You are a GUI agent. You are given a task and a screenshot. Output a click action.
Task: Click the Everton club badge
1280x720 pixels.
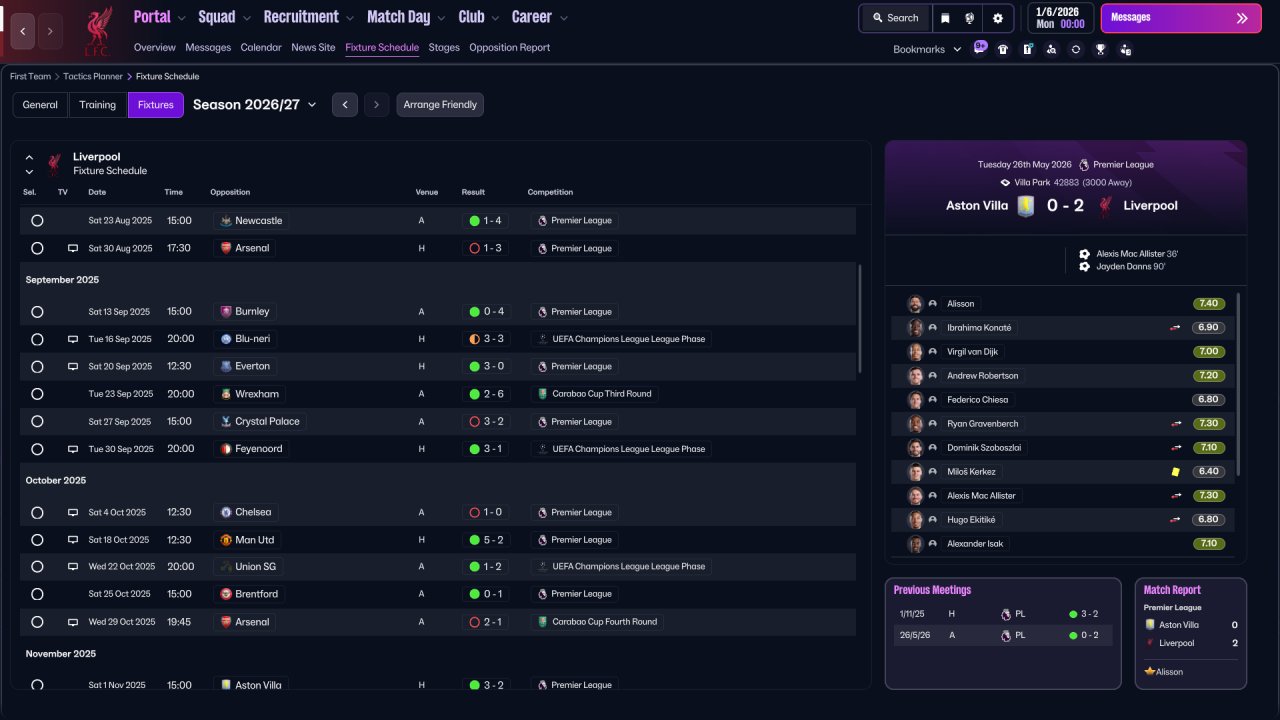[x=226, y=367]
